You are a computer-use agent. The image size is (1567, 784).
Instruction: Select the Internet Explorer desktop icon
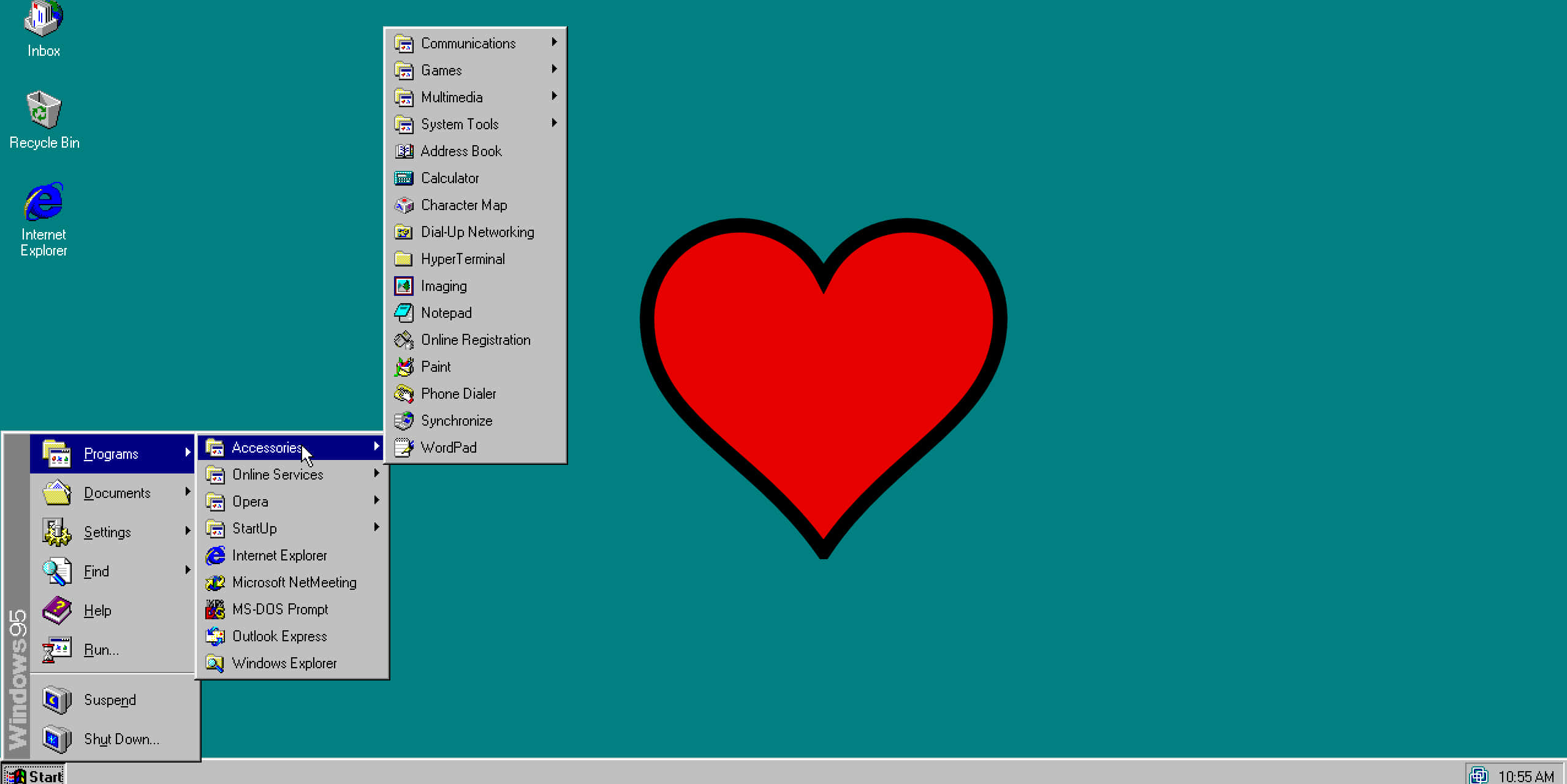tap(44, 219)
